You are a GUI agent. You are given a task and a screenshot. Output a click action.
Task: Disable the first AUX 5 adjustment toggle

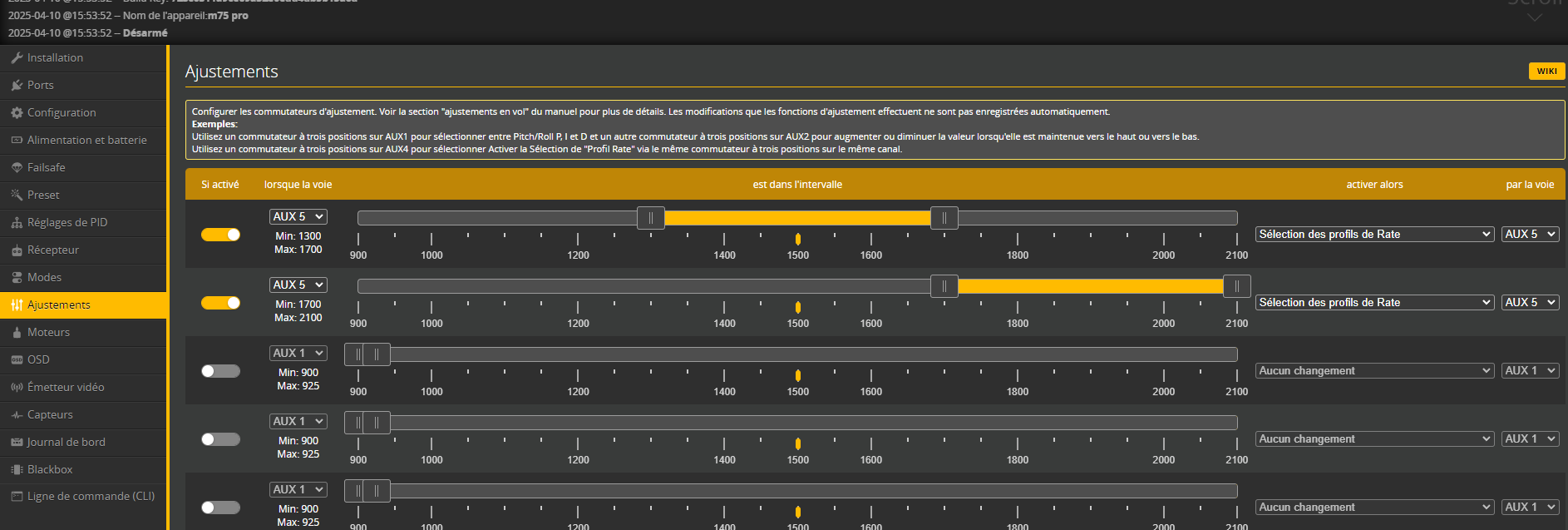coord(220,235)
